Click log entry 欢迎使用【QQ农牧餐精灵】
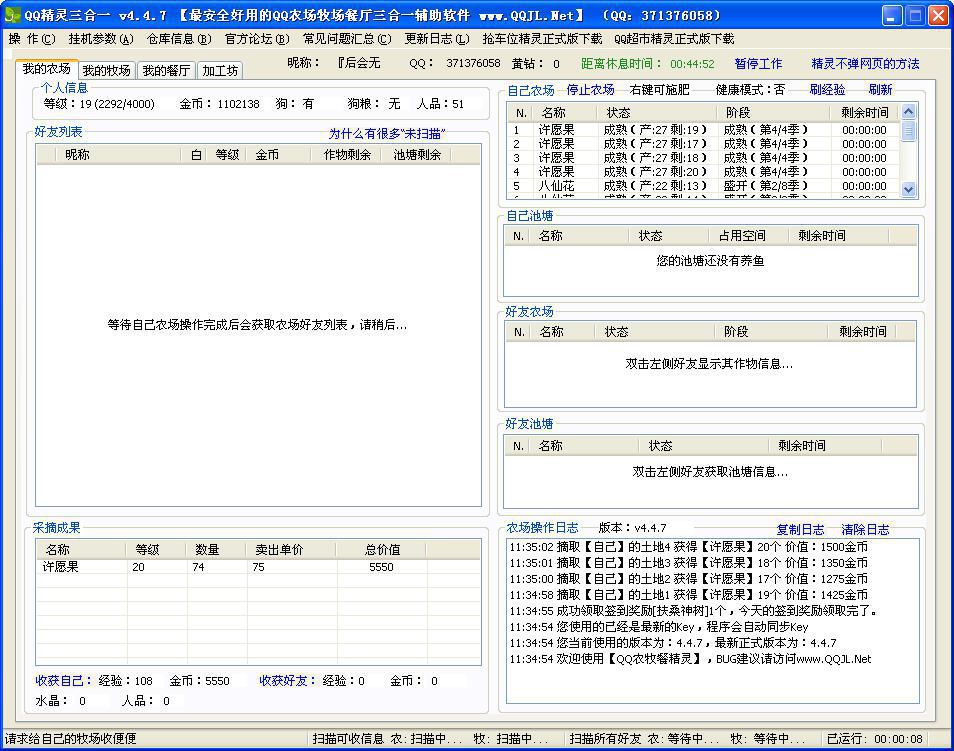954x751 pixels. [x=691, y=658]
